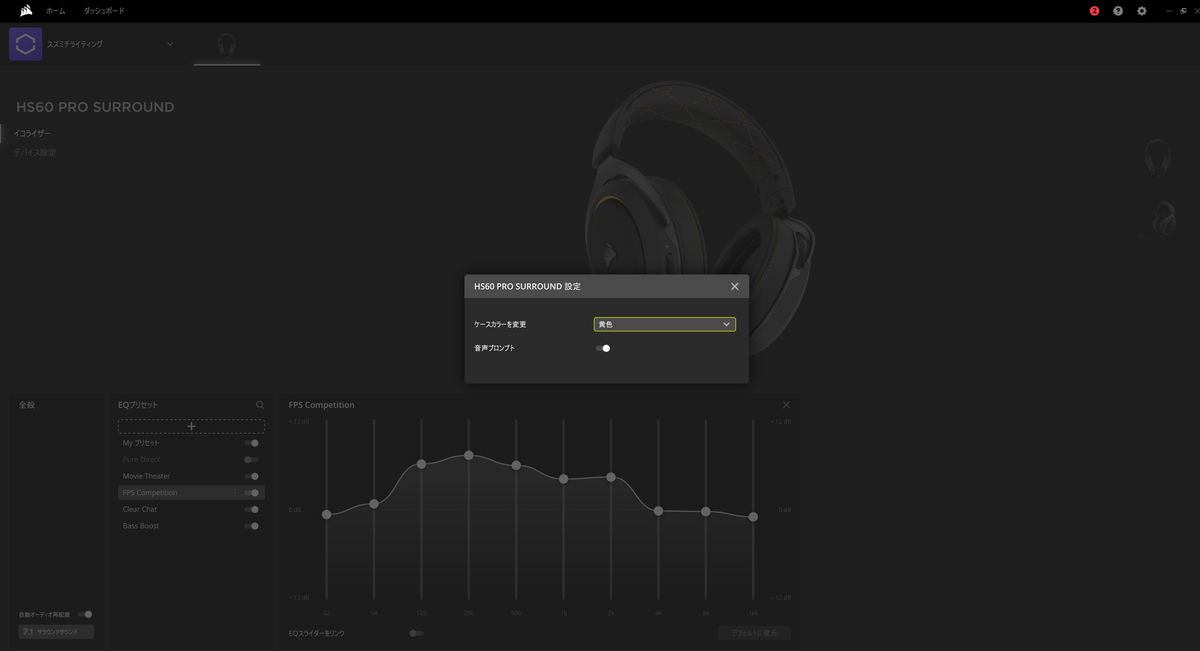This screenshot has height=651, width=1200.
Task: Open three-dot menu on FPS Competition row
Action: click(x=236, y=493)
